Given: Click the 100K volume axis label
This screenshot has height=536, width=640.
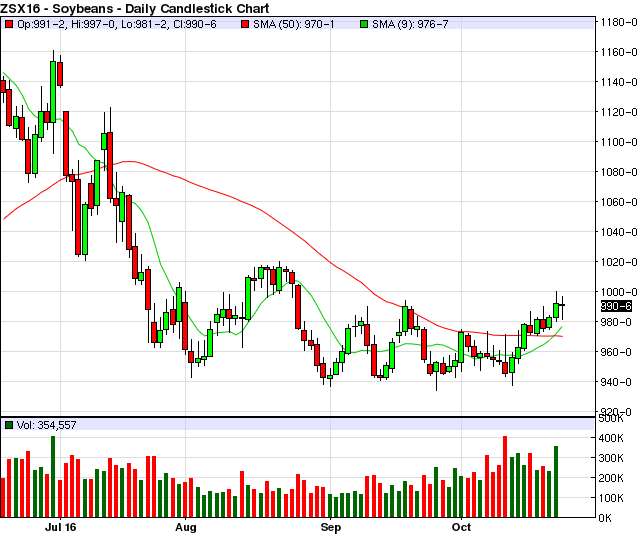Looking at the screenshot, I should tap(611, 498).
